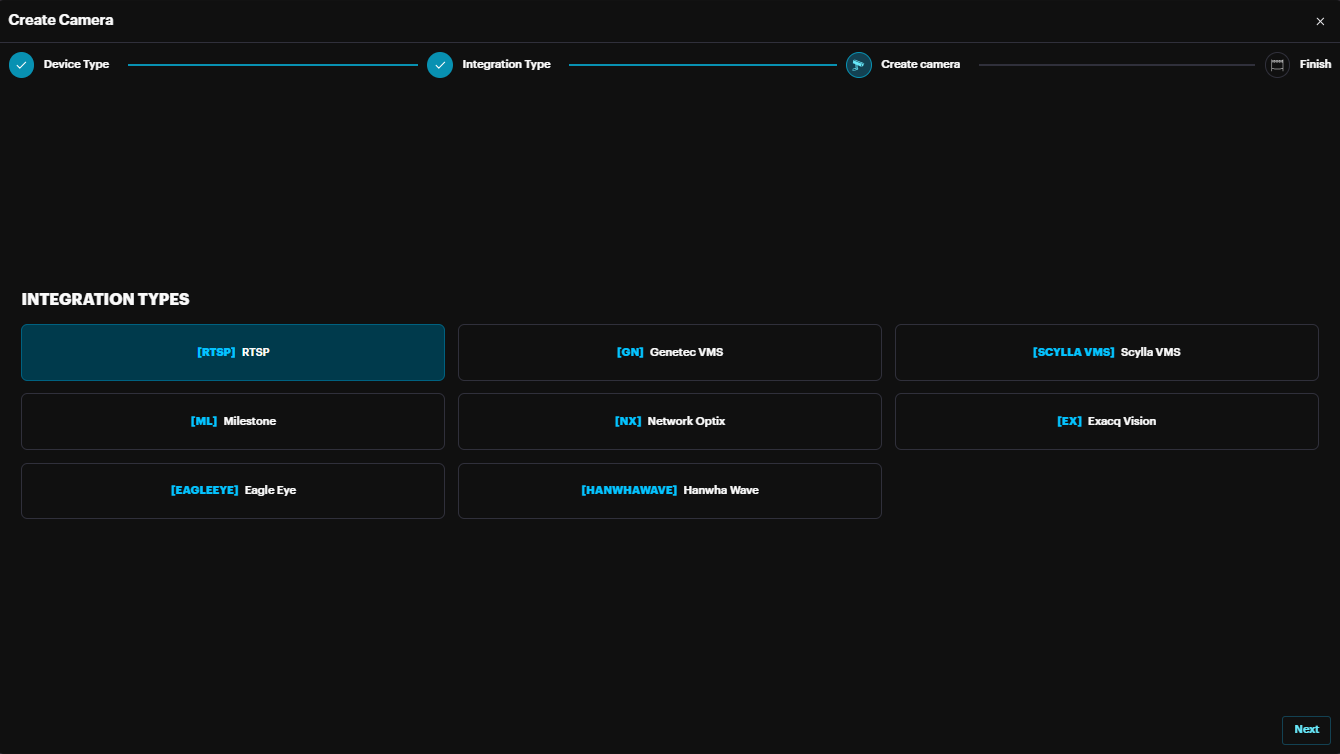Choose the Hanwha Wave integration
Image resolution: width=1340 pixels, height=754 pixels.
(670, 490)
